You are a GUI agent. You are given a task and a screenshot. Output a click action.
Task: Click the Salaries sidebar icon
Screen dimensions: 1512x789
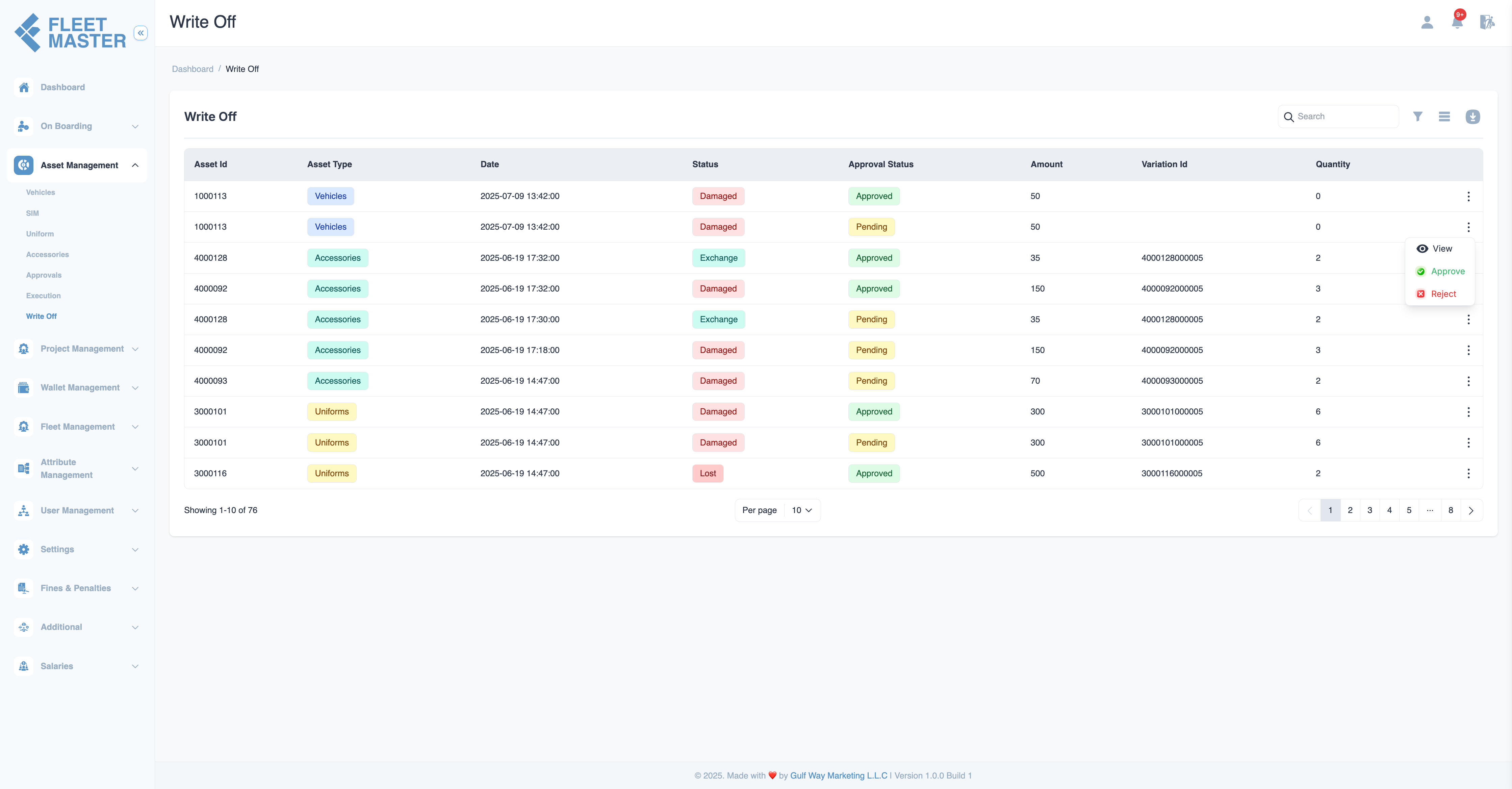point(24,666)
